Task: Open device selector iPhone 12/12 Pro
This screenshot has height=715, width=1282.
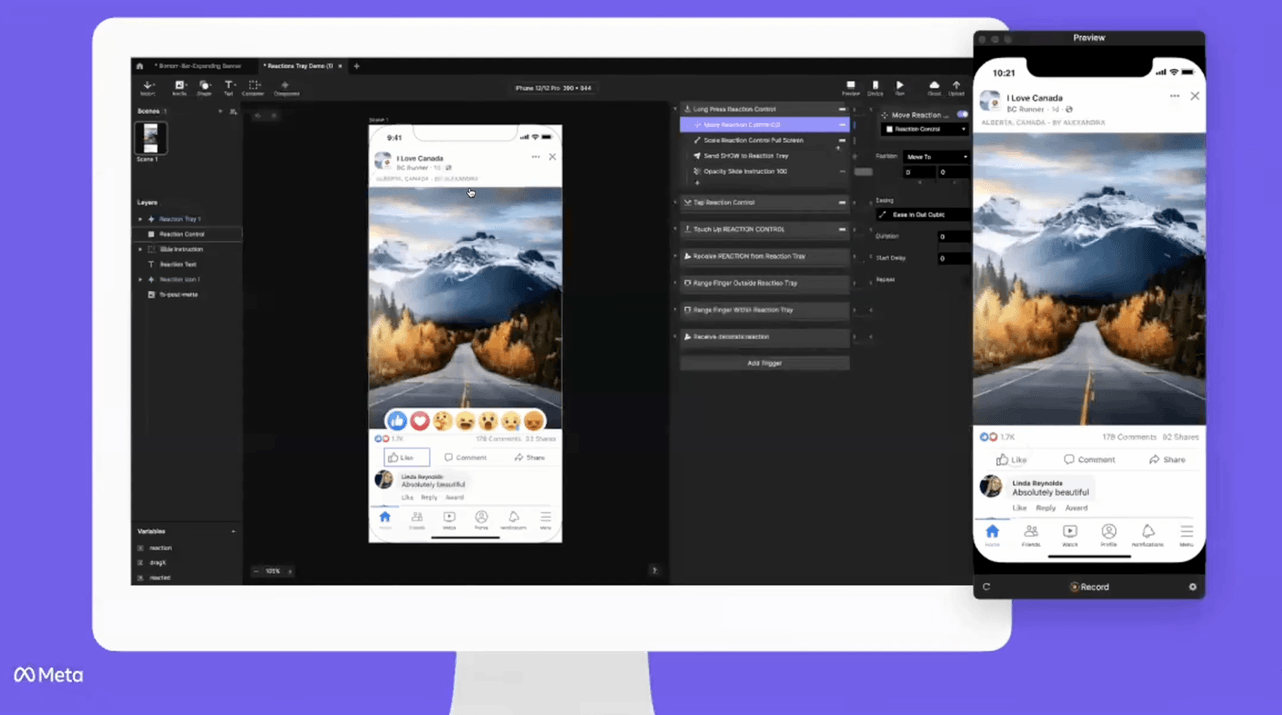Action: [553, 88]
